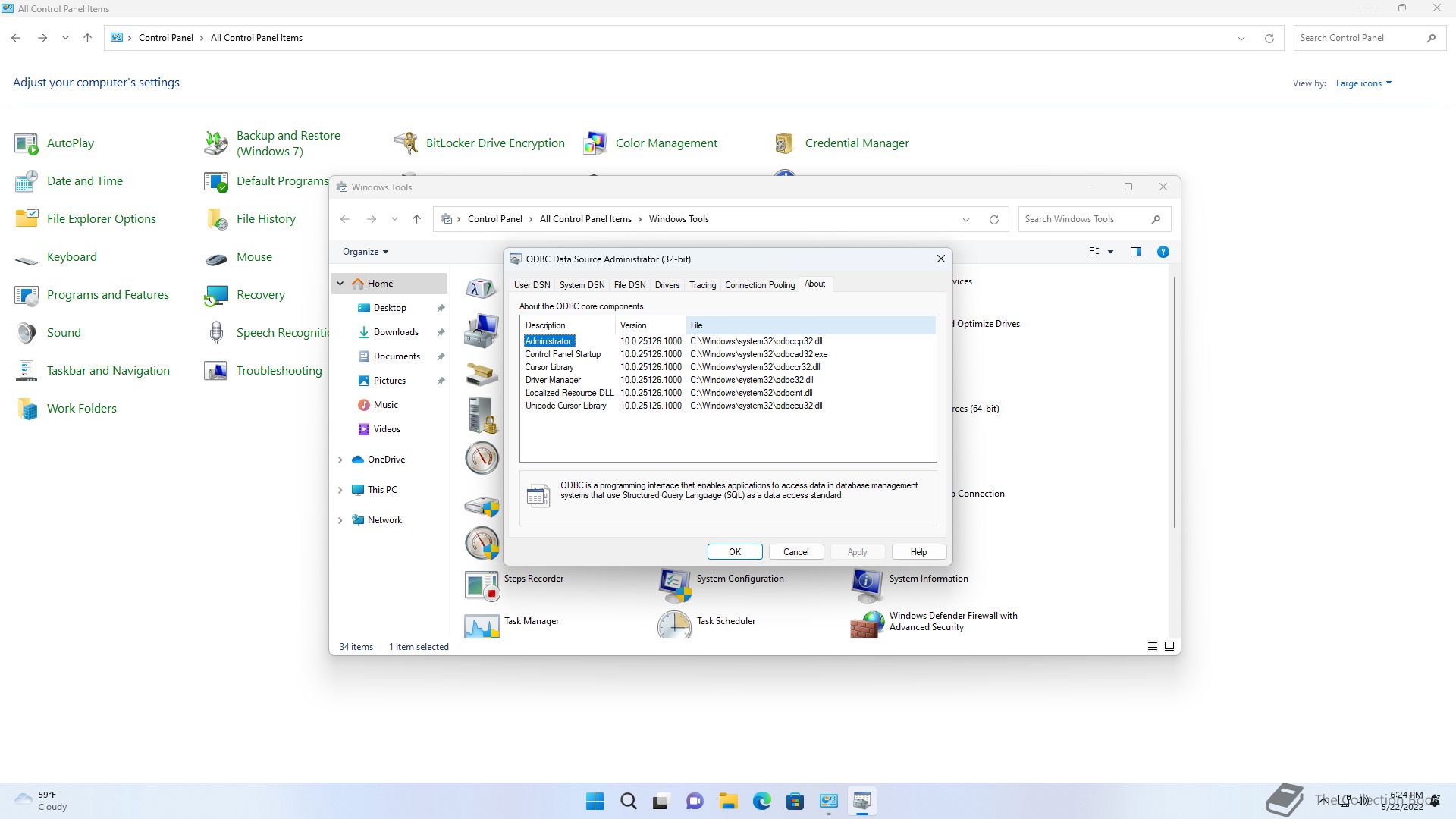This screenshot has height=819, width=1456.
Task: Open Keyboard settings
Action: pyautogui.click(x=56, y=257)
